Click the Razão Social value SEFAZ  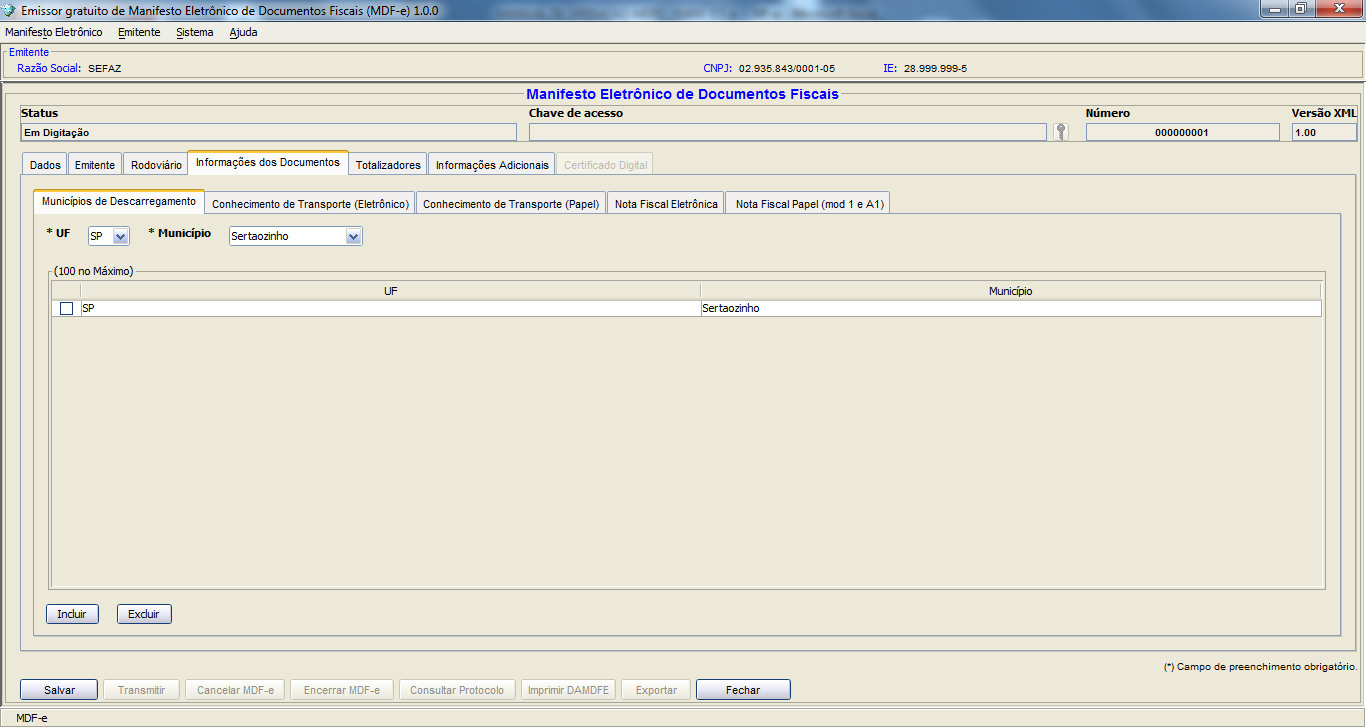(104, 68)
